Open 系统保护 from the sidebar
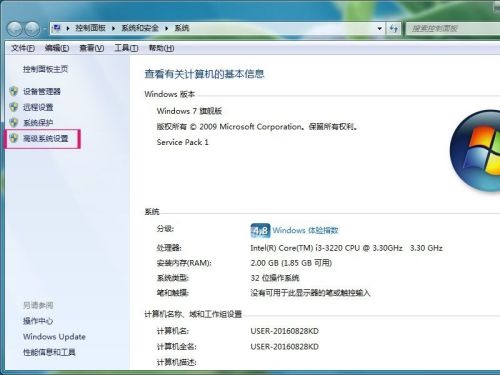 (38, 123)
